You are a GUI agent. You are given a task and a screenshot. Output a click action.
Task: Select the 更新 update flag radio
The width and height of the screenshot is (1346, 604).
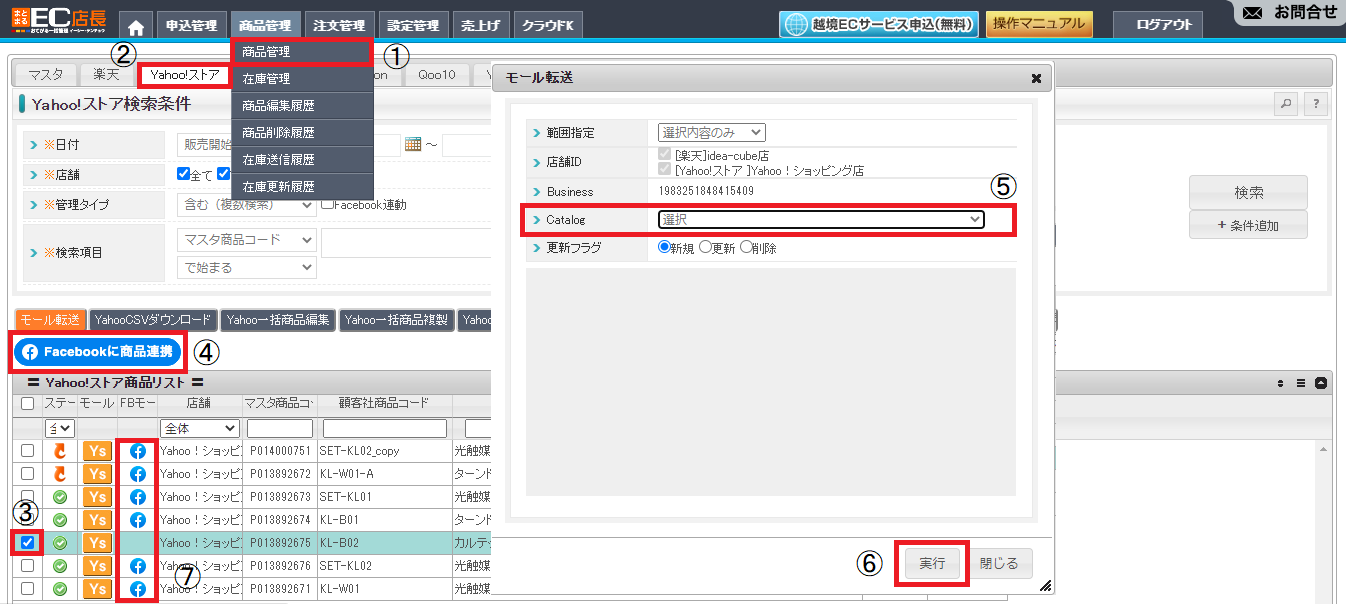(x=705, y=248)
